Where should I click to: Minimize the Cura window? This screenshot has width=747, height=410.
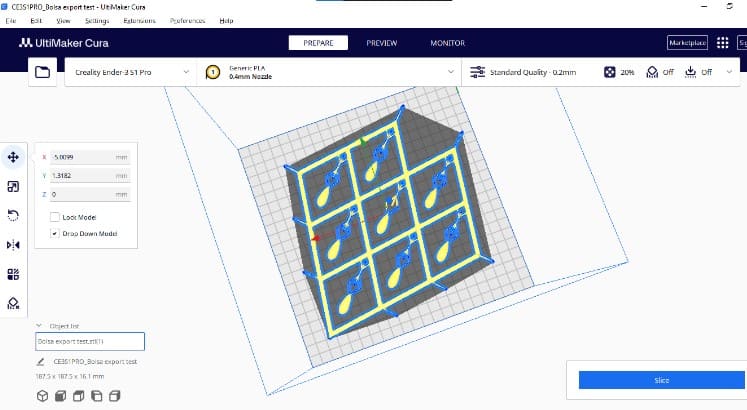pos(704,7)
